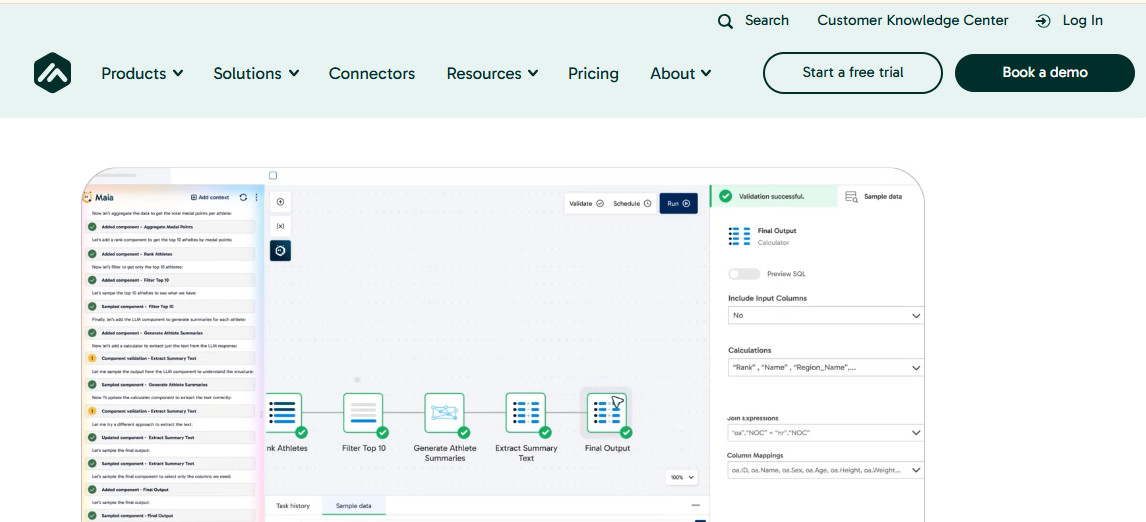Select the Filter Top 10 component node

363,413
